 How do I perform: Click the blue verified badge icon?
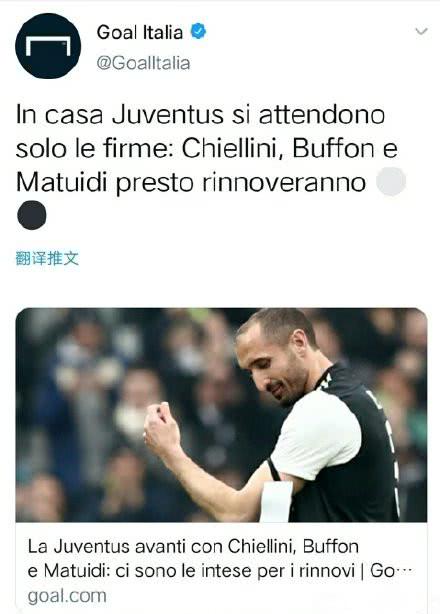pos(198,31)
